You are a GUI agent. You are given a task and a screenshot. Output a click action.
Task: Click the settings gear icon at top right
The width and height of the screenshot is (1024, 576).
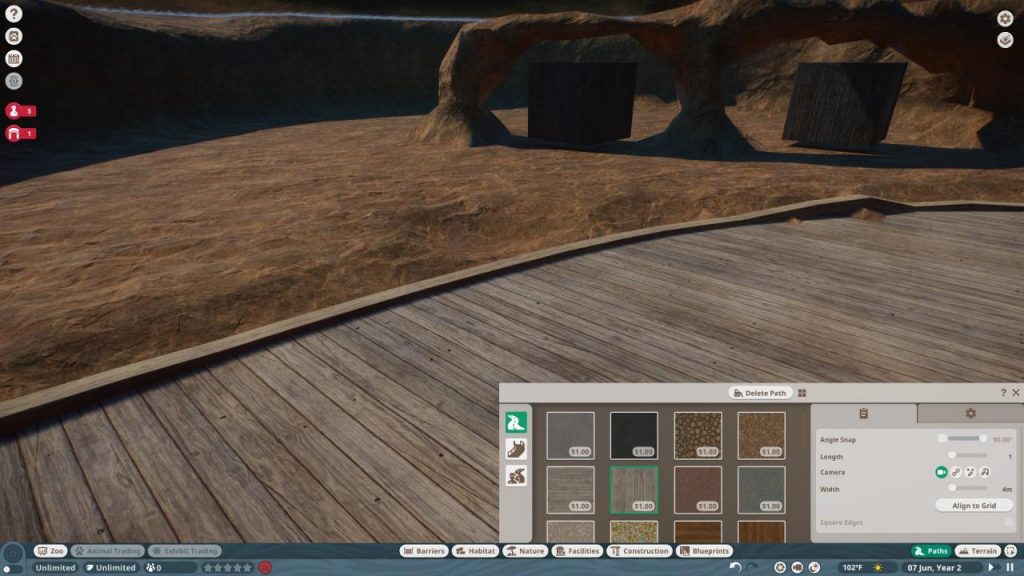pyautogui.click(x=1005, y=18)
